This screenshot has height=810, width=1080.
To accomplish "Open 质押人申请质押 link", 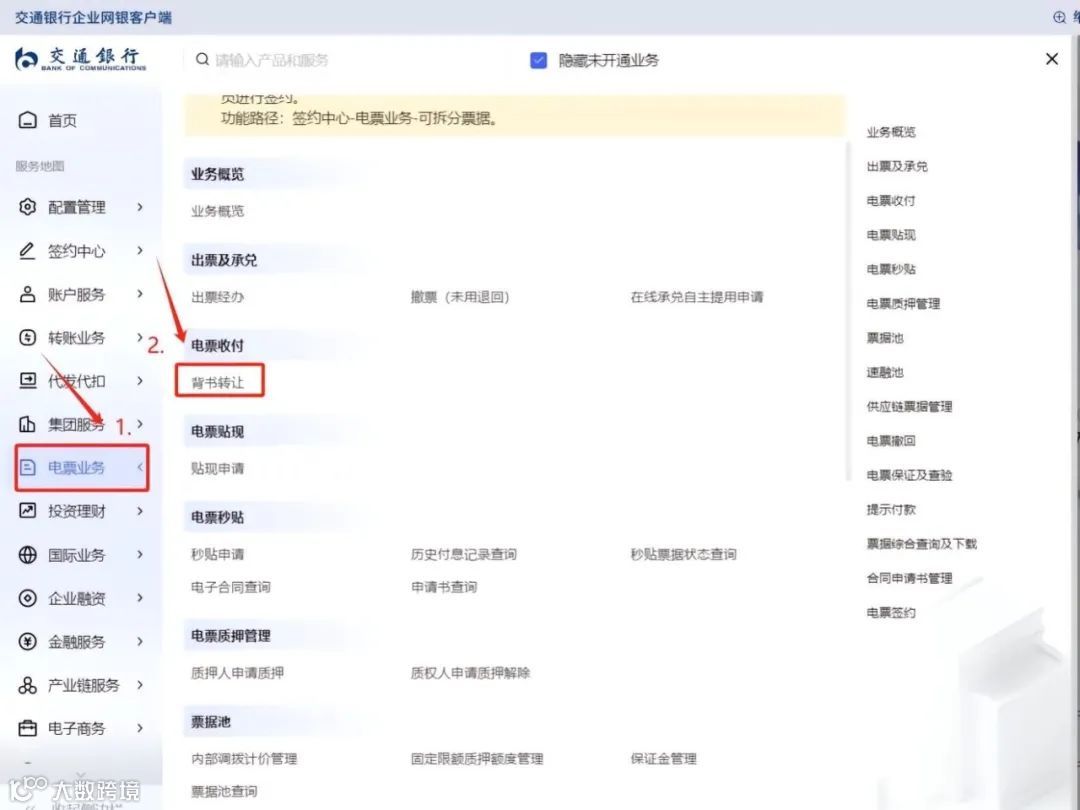I will [238, 673].
